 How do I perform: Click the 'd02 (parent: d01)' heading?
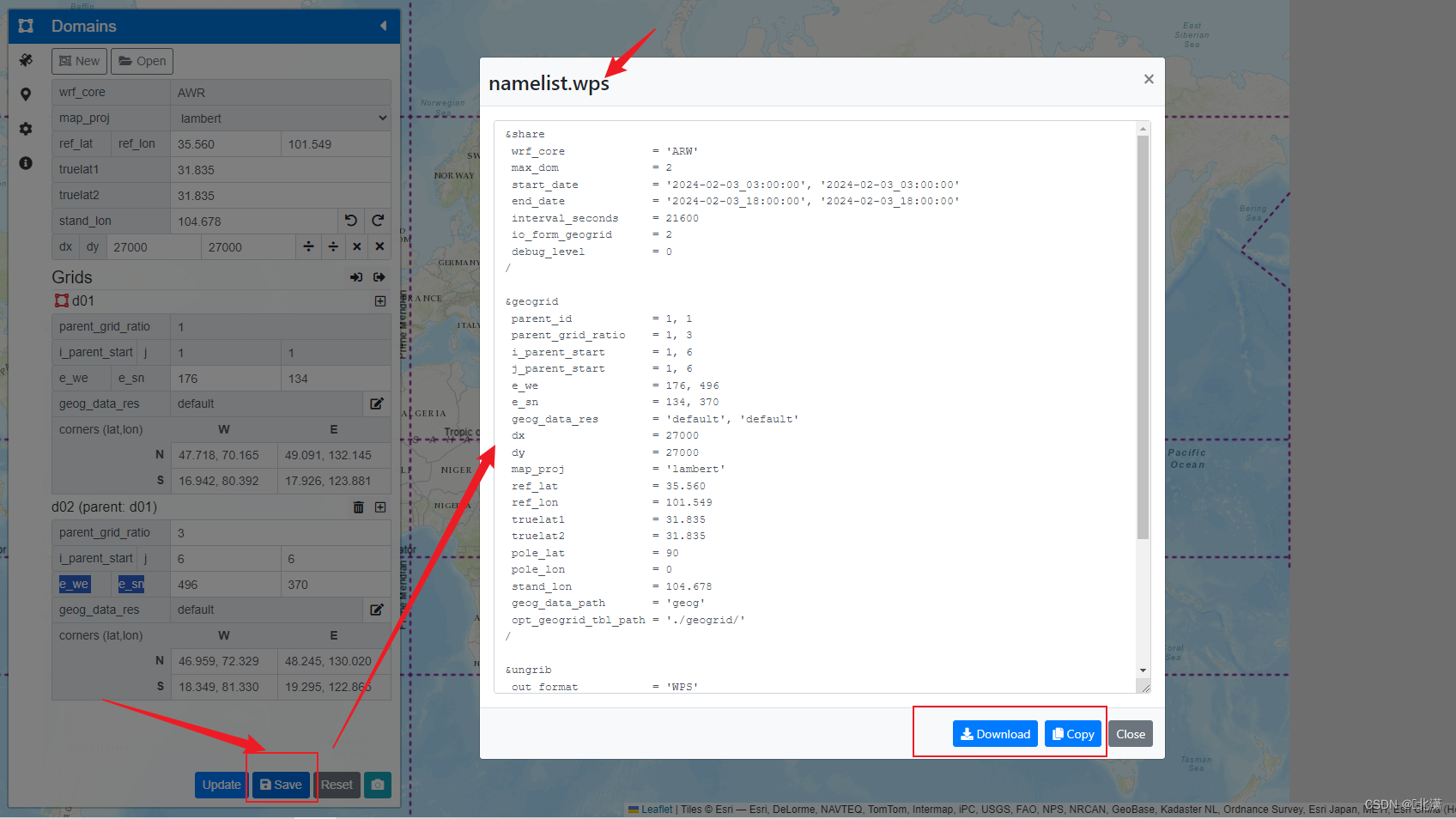[104, 507]
